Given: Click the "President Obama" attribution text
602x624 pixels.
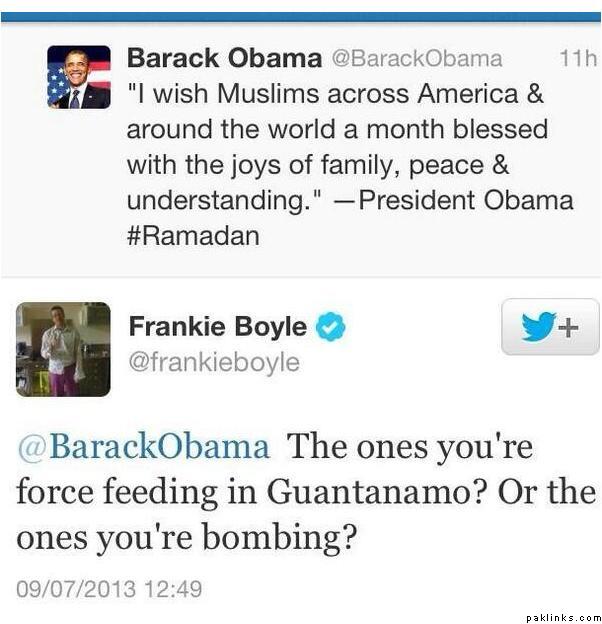Looking at the screenshot, I should [x=466, y=200].
